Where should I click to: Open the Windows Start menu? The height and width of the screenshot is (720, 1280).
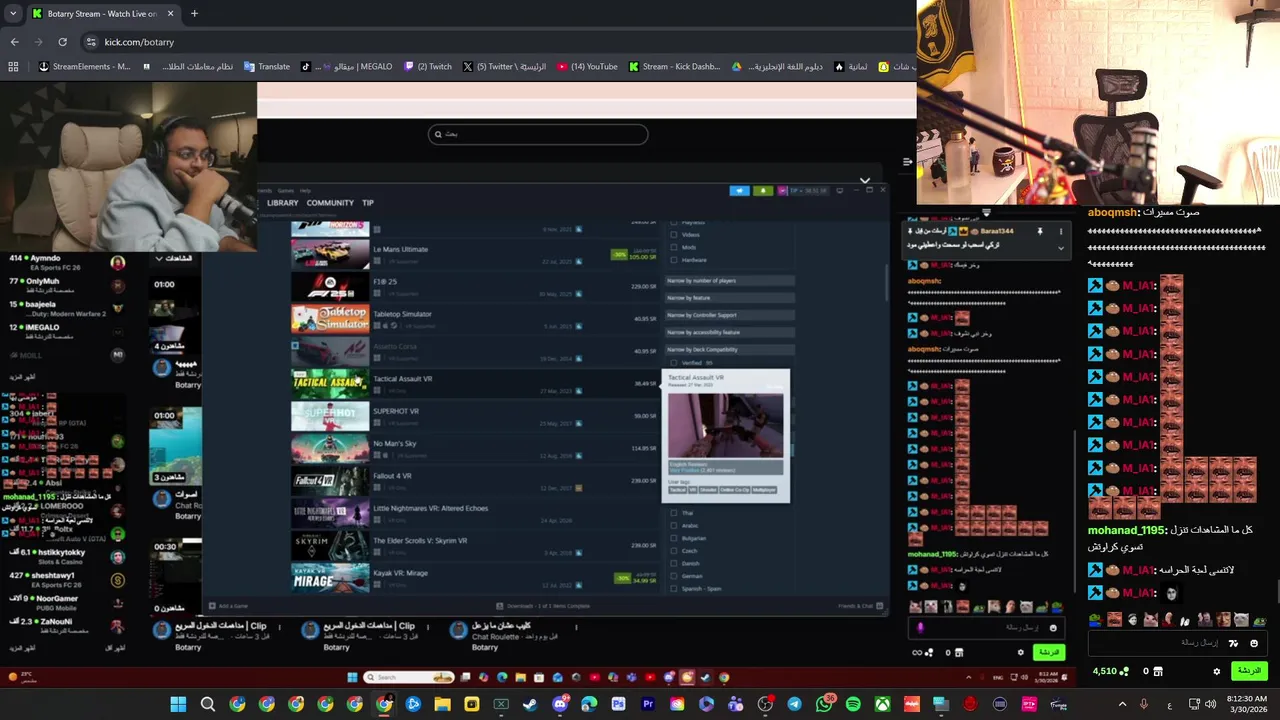coord(178,704)
